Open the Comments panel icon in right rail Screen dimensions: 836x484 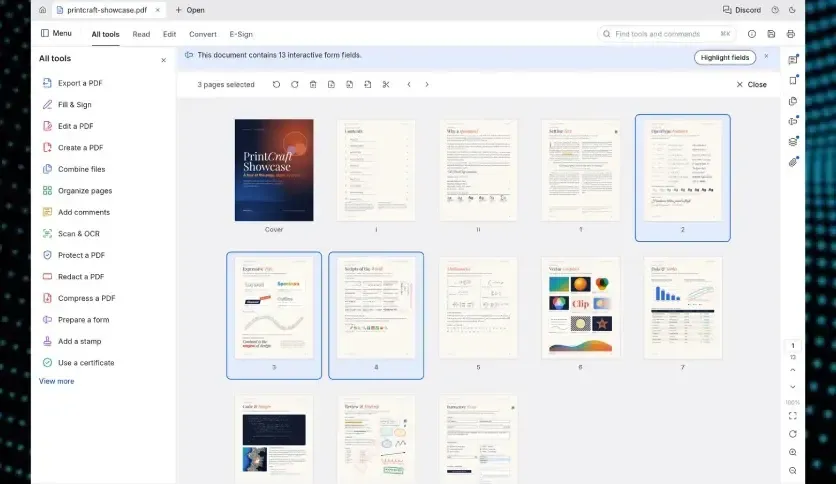(x=793, y=60)
